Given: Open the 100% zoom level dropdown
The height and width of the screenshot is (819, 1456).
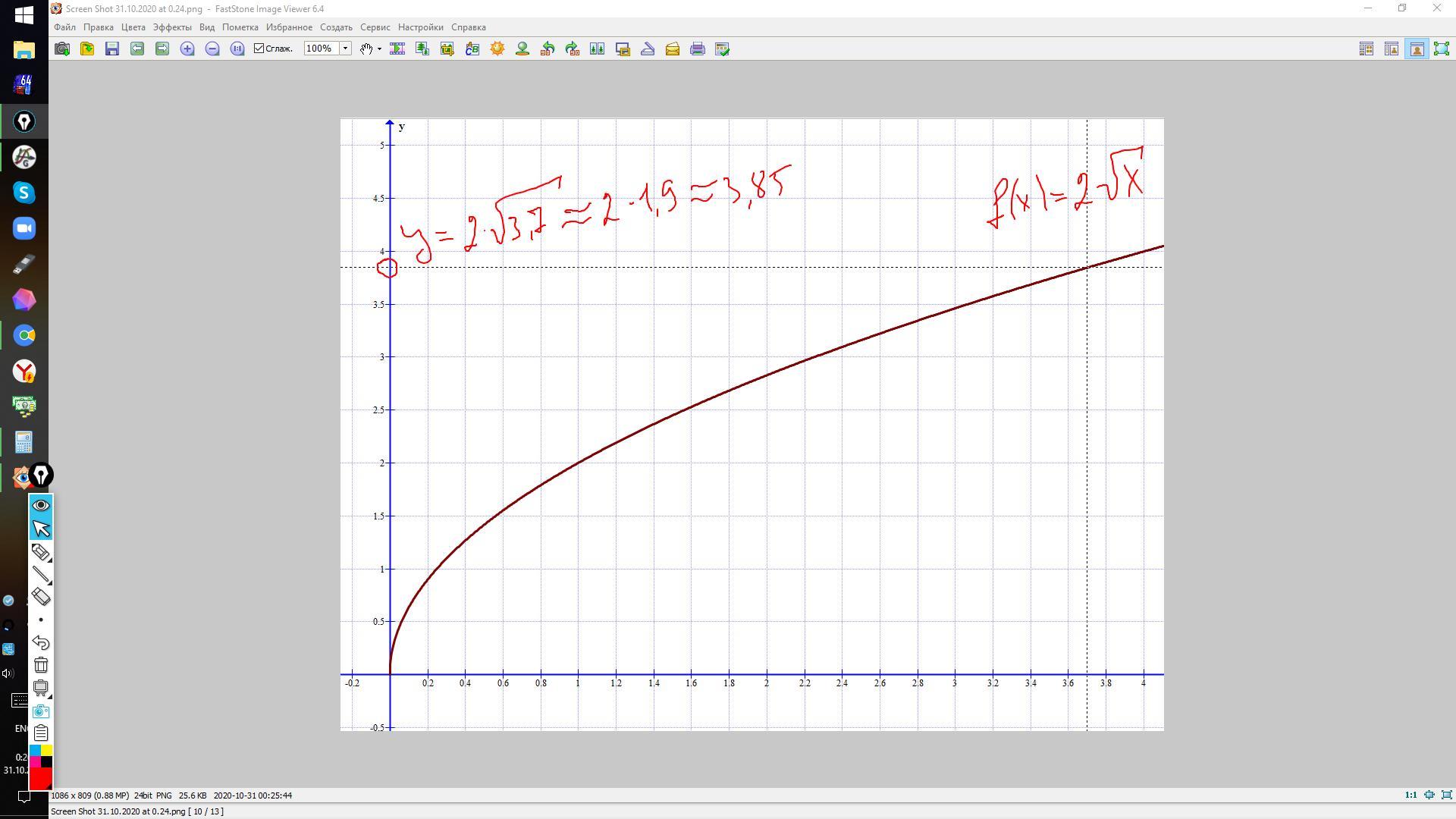Looking at the screenshot, I should pyautogui.click(x=345, y=49).
